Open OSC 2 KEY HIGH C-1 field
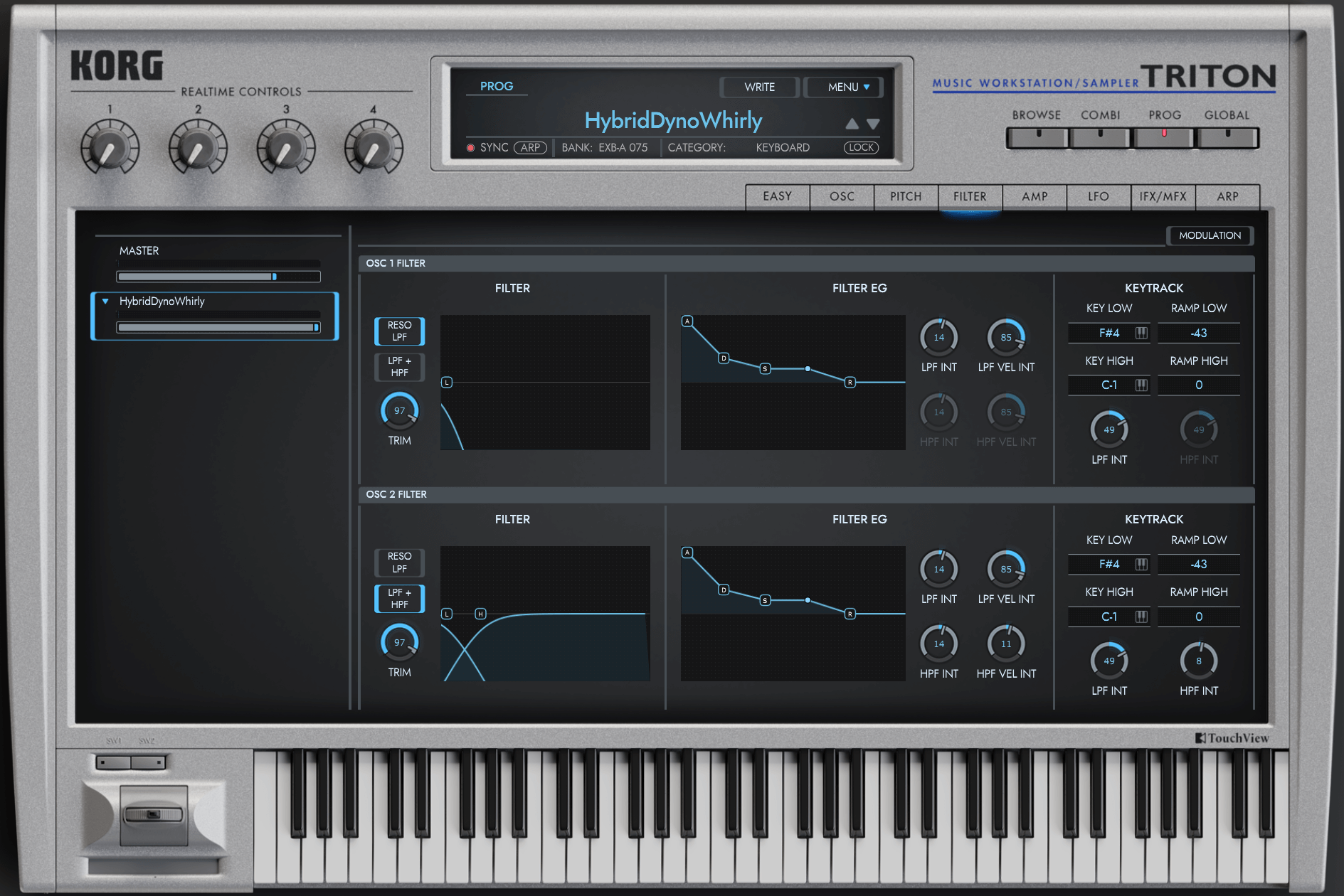This screenshot has width=1344, height=896. pos(1109,617)
